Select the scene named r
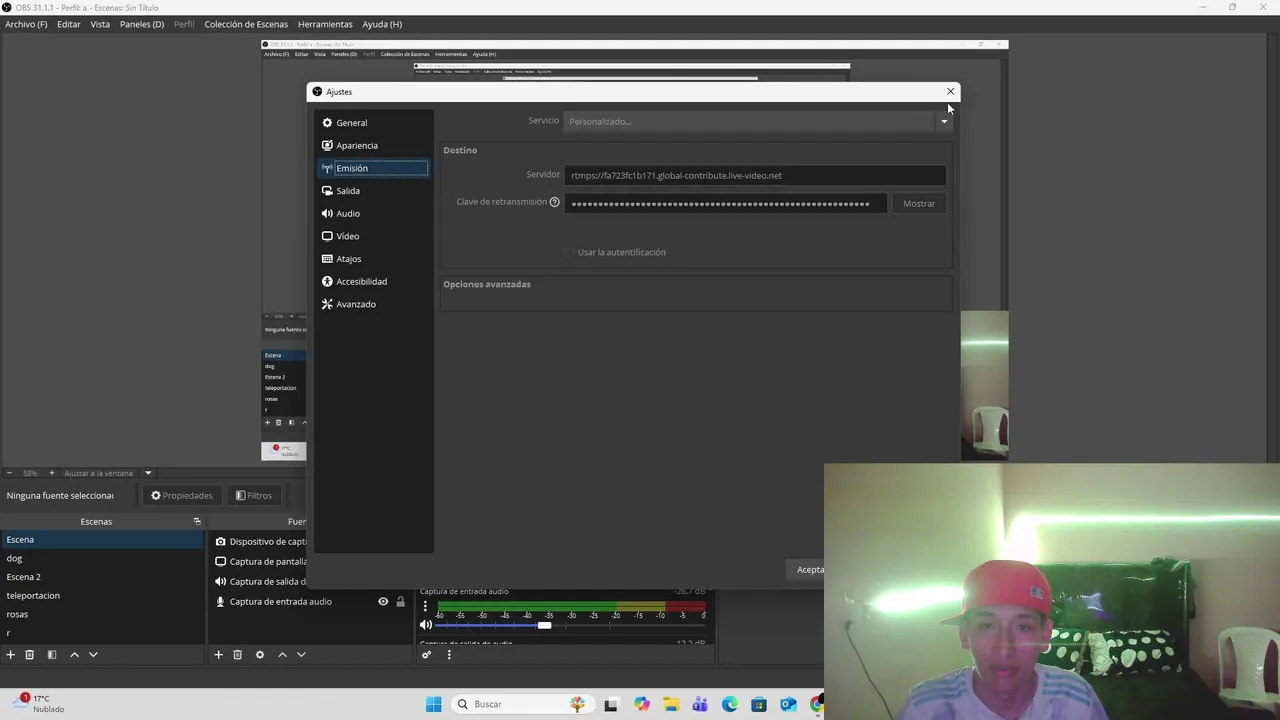The height and width of the screenshot is (720, 1280). pyautogui.click(x=102, y=633)
